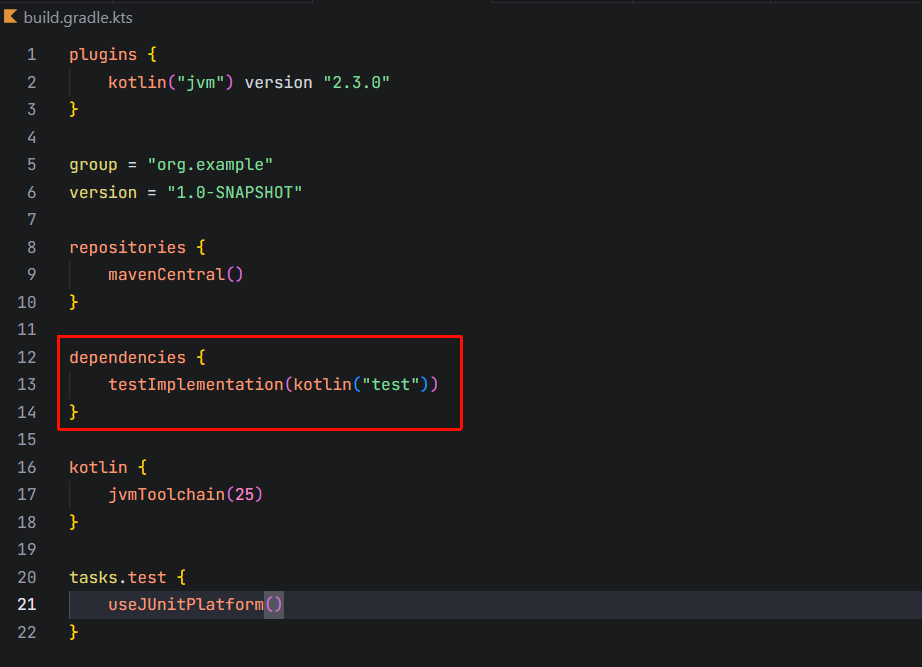Click line number 21 in gutter
Viewport: 922px width, 667px height.
coord(27,605)
